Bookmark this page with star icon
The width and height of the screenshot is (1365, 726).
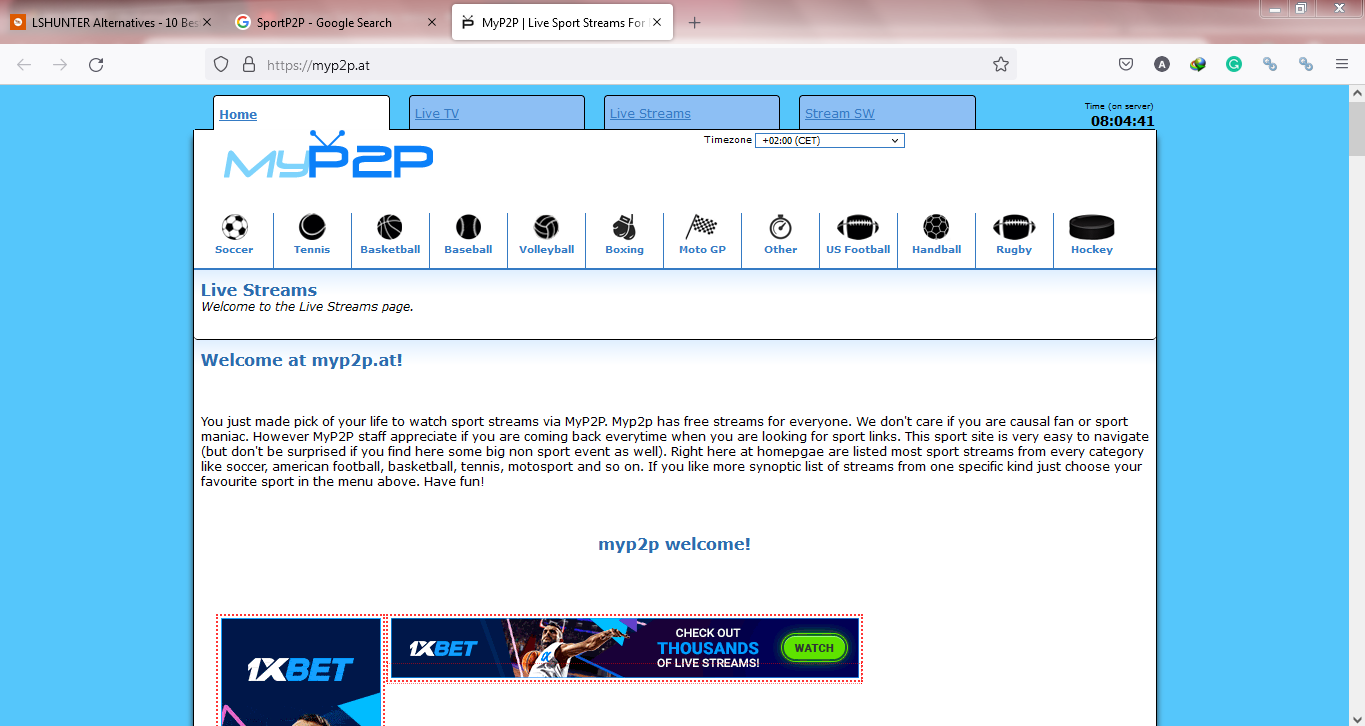click(1001, 65)
